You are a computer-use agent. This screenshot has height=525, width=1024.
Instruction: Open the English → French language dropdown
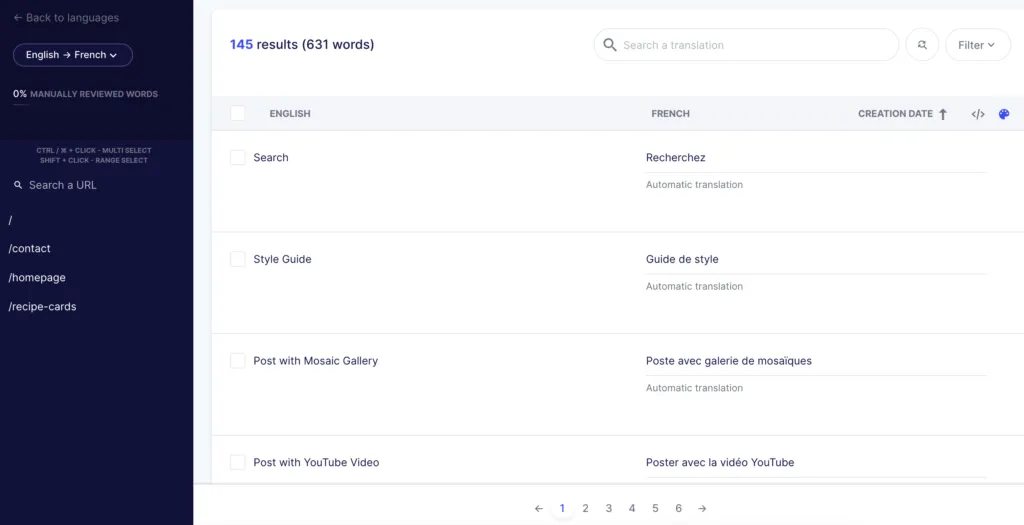pyautogui.click(x=73, y=55)
